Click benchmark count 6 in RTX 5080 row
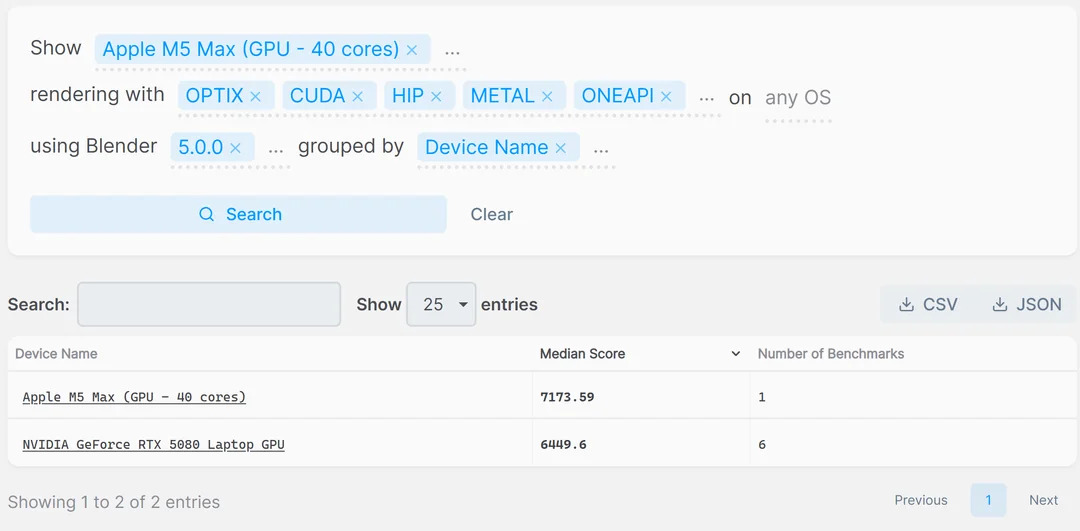The height and width of the screenshot is (531, 1080). pos(762,444)
